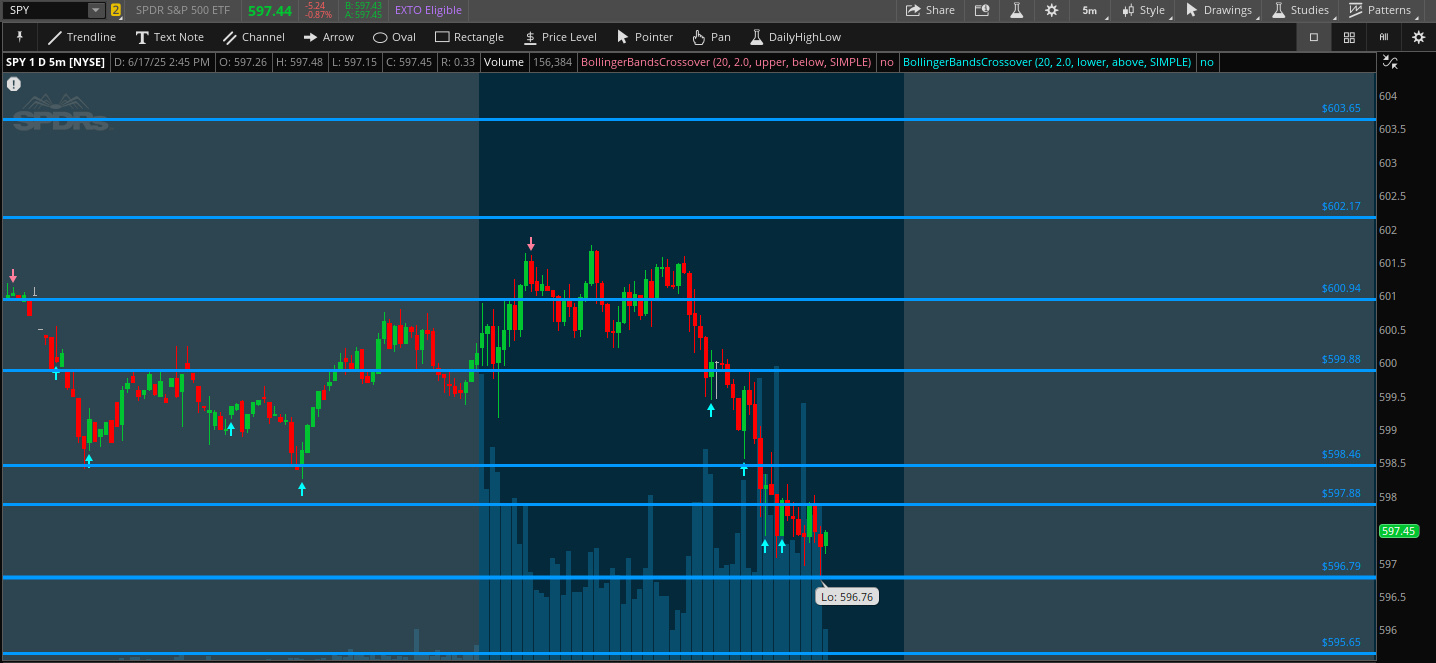1436x663 pixels.
Task: Select the $599.88 price level label
Action: click(1341, 359)
